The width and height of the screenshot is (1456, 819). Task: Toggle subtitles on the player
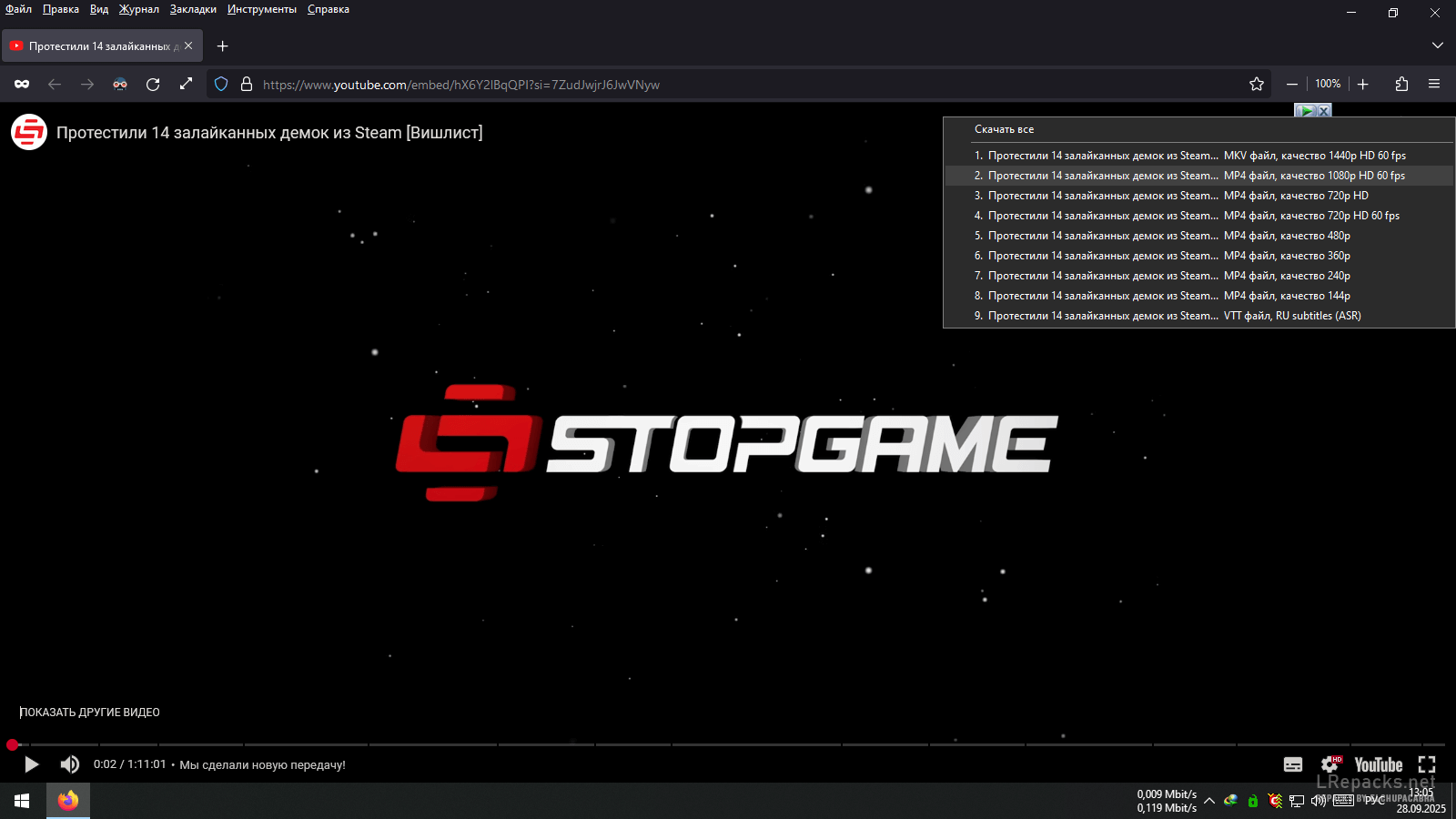[1292, 764]
